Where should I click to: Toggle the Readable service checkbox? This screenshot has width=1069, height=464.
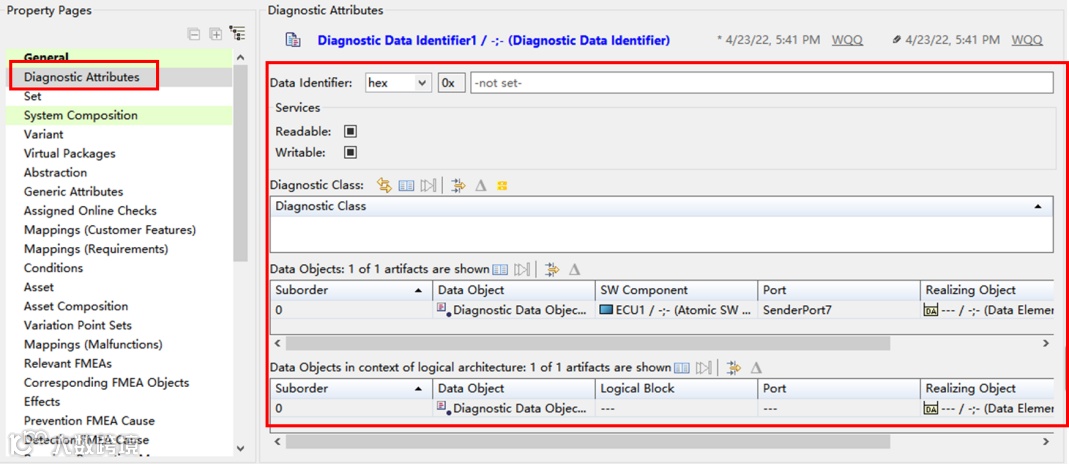pos(350,132)
